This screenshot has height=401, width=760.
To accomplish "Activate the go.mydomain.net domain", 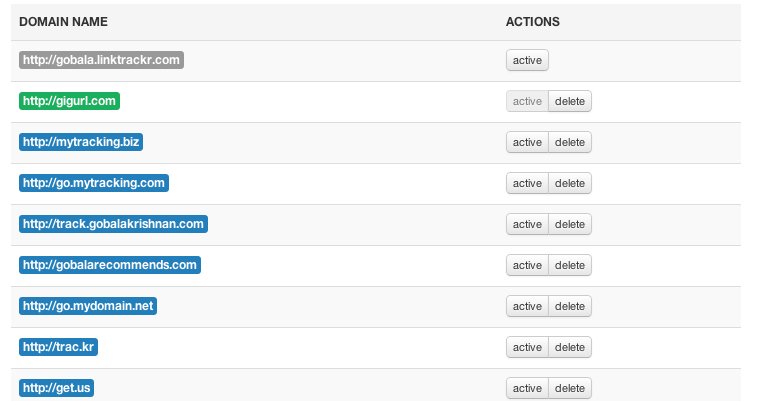I will point(527,306).
